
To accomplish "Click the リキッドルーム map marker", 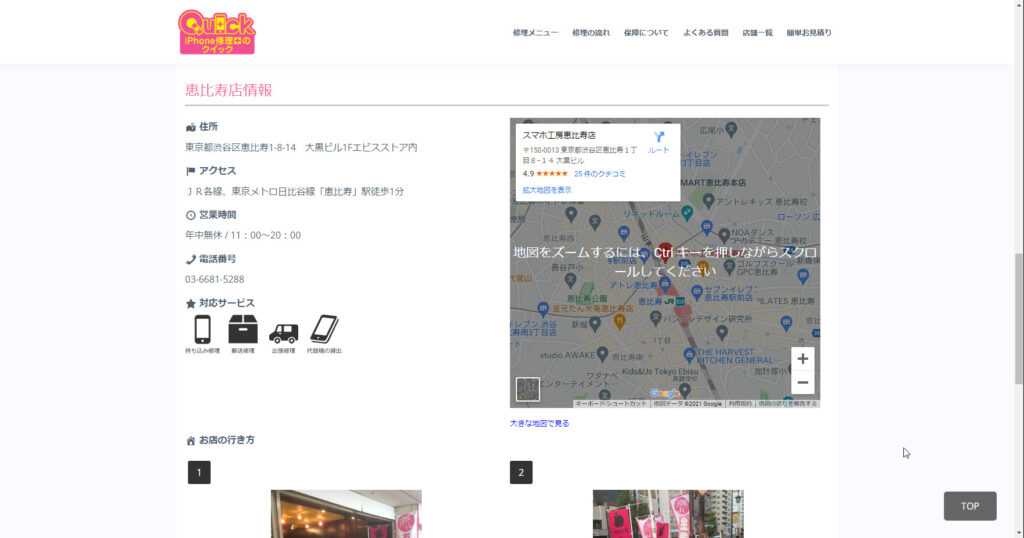I will tap(687, 213).
